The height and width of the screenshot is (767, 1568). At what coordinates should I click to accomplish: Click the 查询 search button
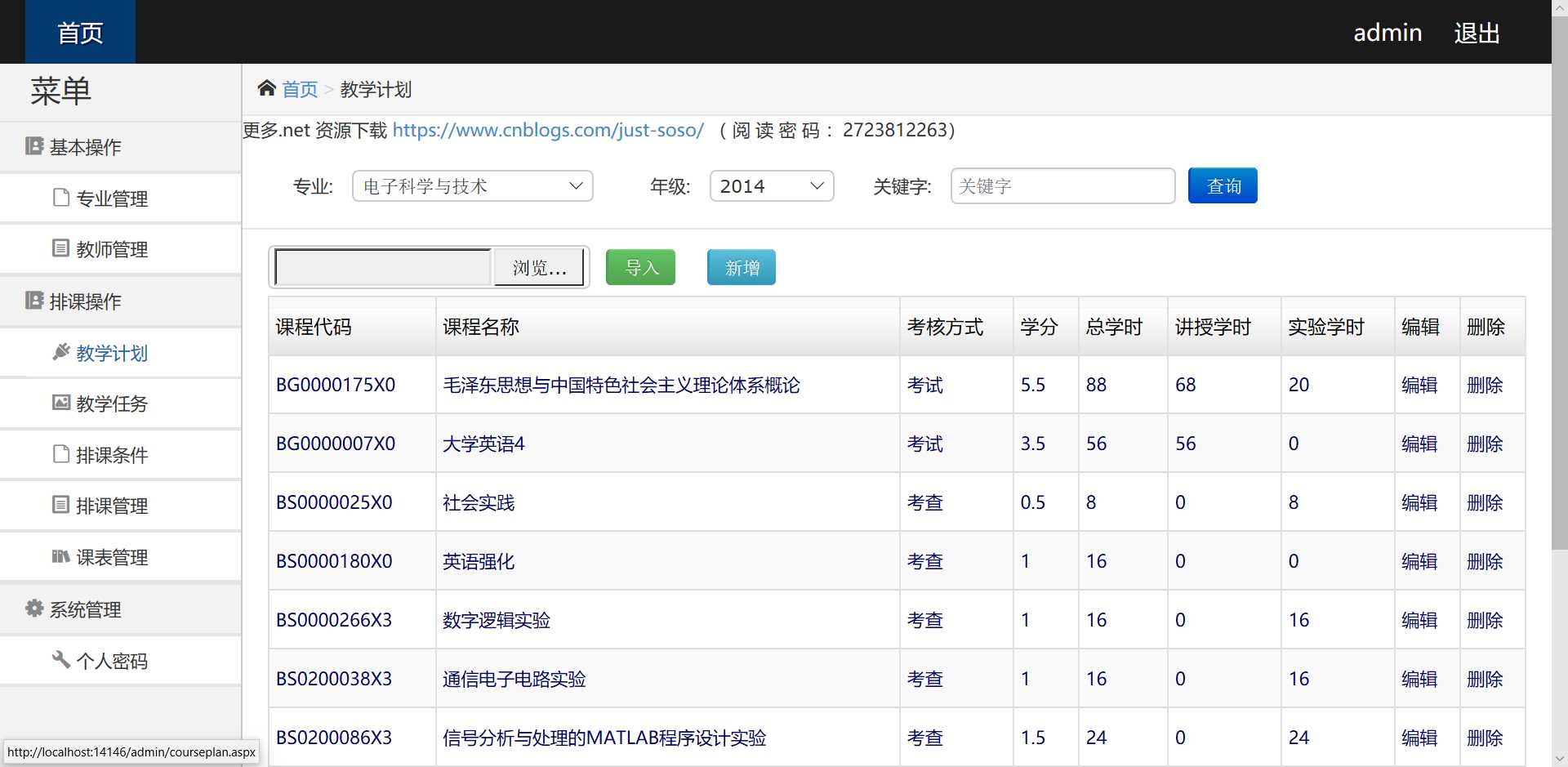1223,185
